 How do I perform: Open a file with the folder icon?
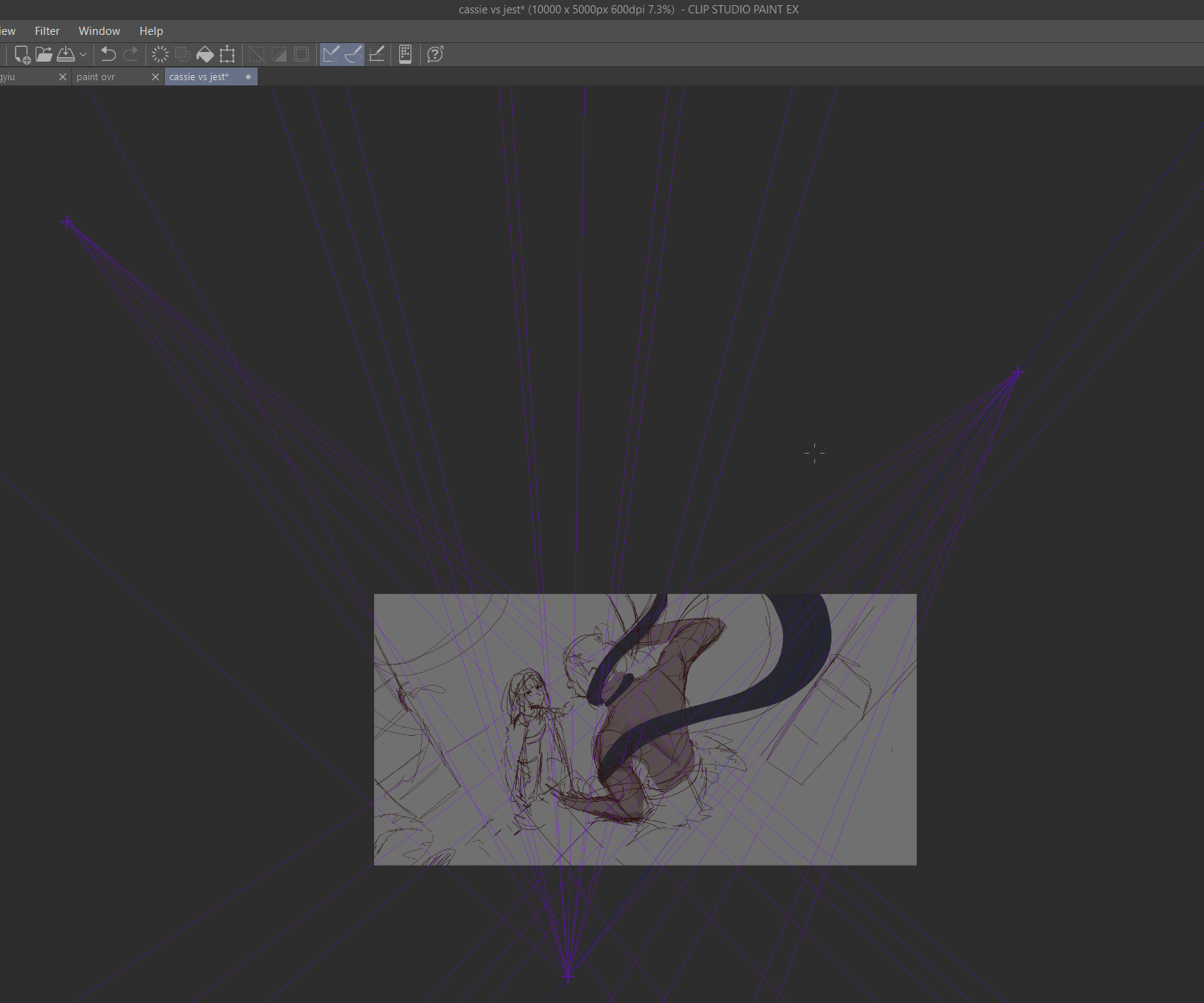44,54
